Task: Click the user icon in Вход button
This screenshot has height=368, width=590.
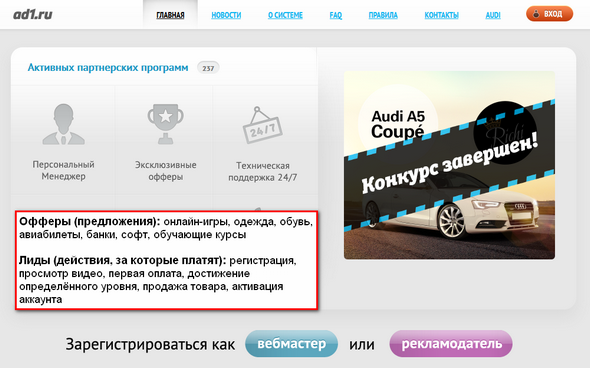Action: (537, 14)
